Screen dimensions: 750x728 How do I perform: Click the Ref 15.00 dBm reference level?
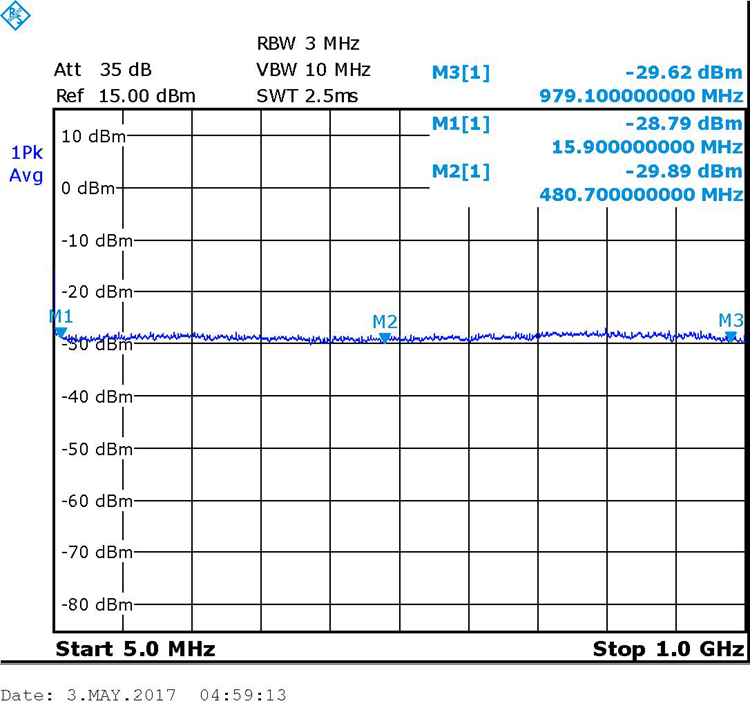coord(125,96)
